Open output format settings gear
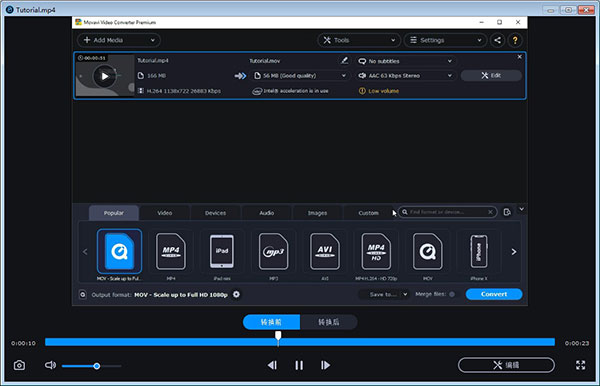600x386 pixels. pos(236,294)
